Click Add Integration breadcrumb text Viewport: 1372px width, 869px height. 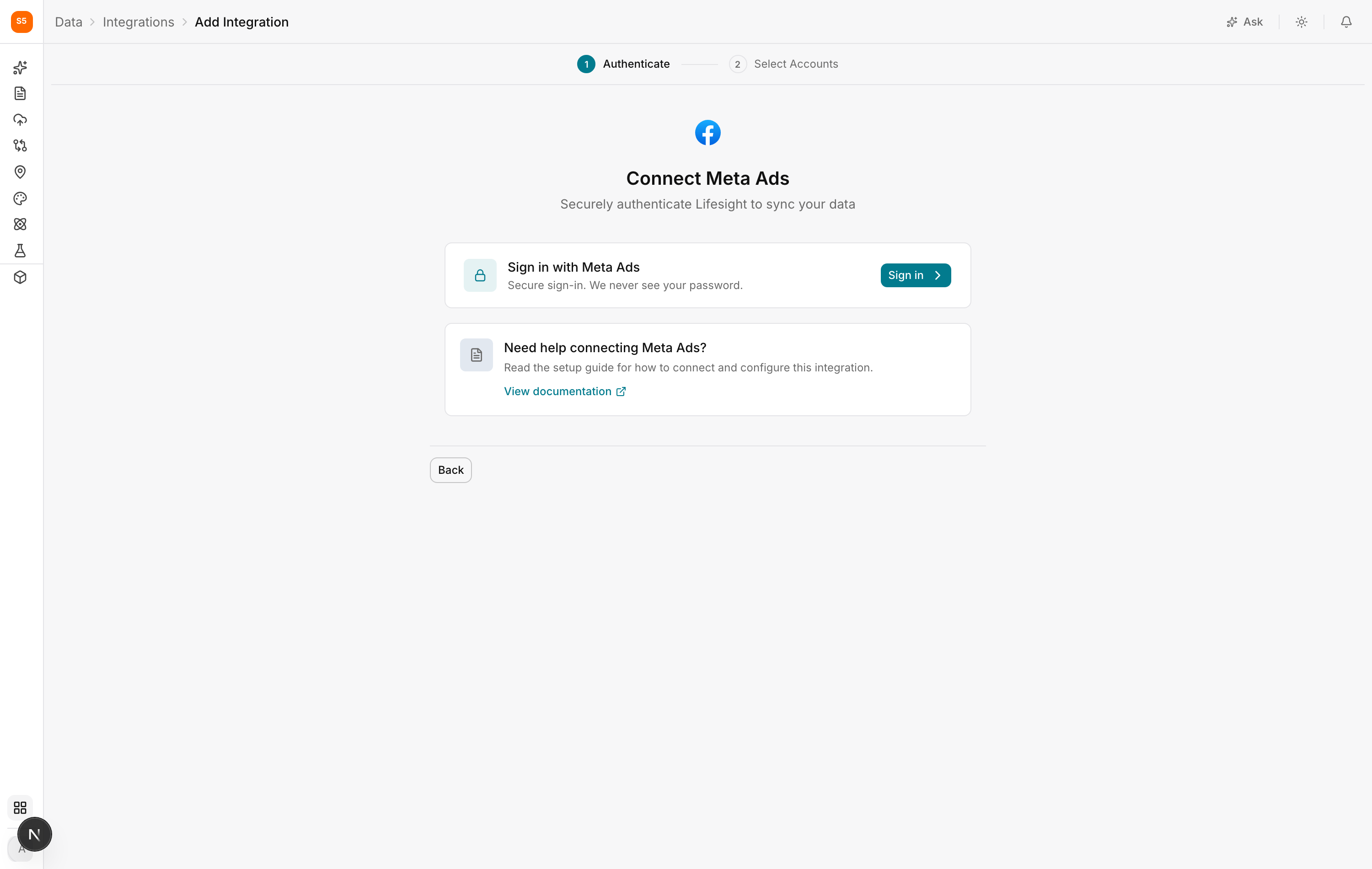(x=241, y=21)
